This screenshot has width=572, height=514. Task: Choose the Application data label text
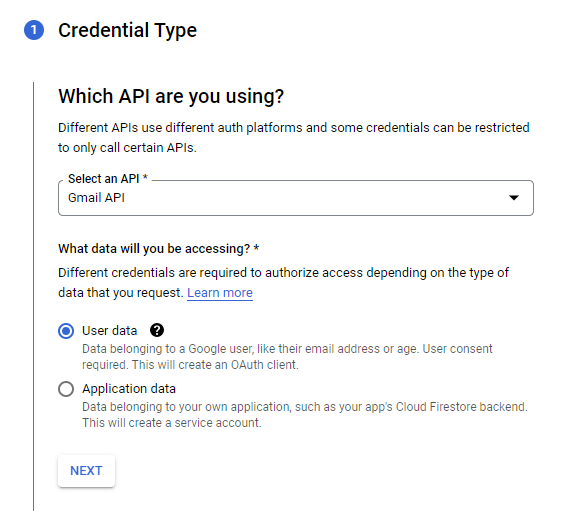pyautogui.click(x=129, y=389)
